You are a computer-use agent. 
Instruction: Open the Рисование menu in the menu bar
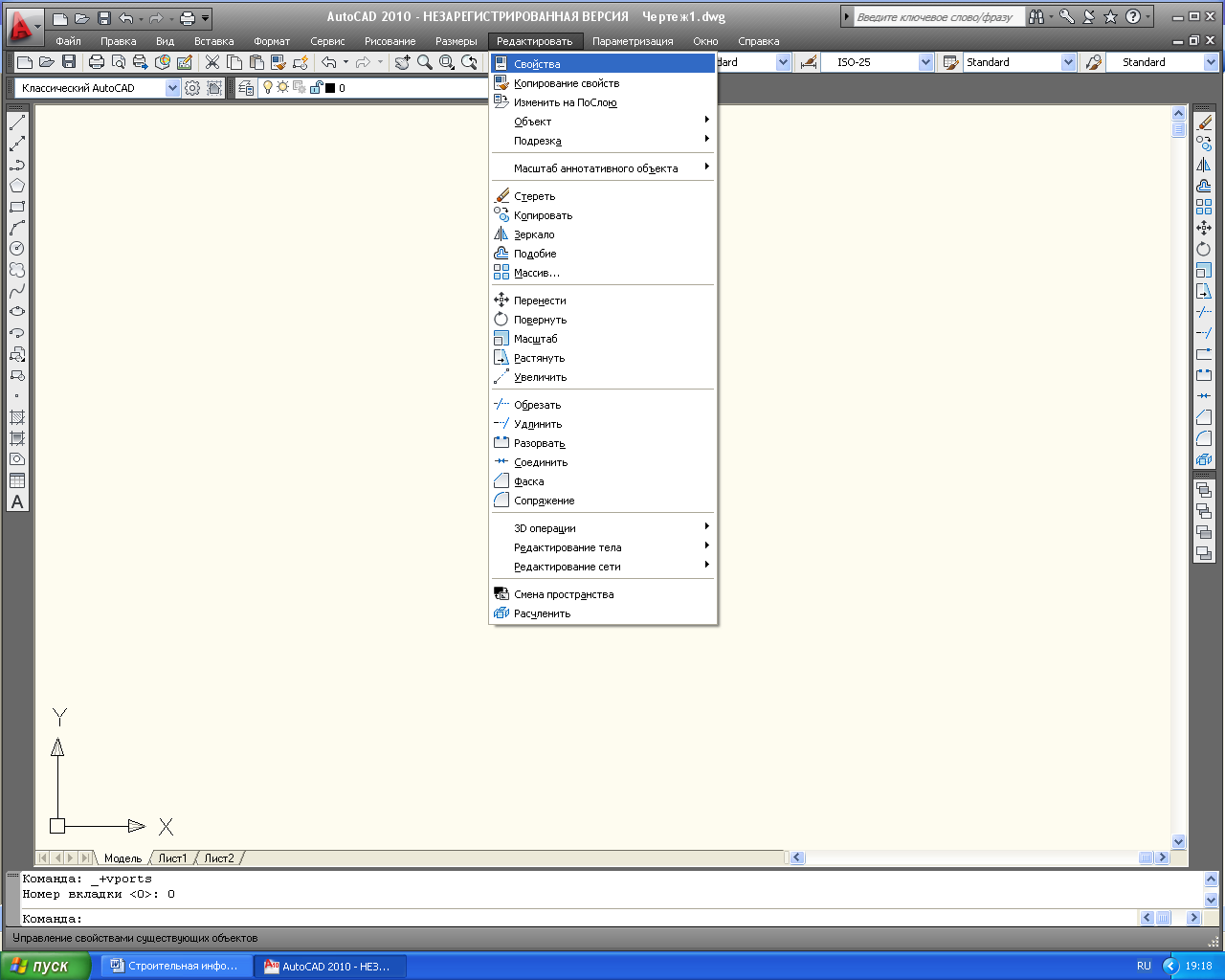coord(390,41)
